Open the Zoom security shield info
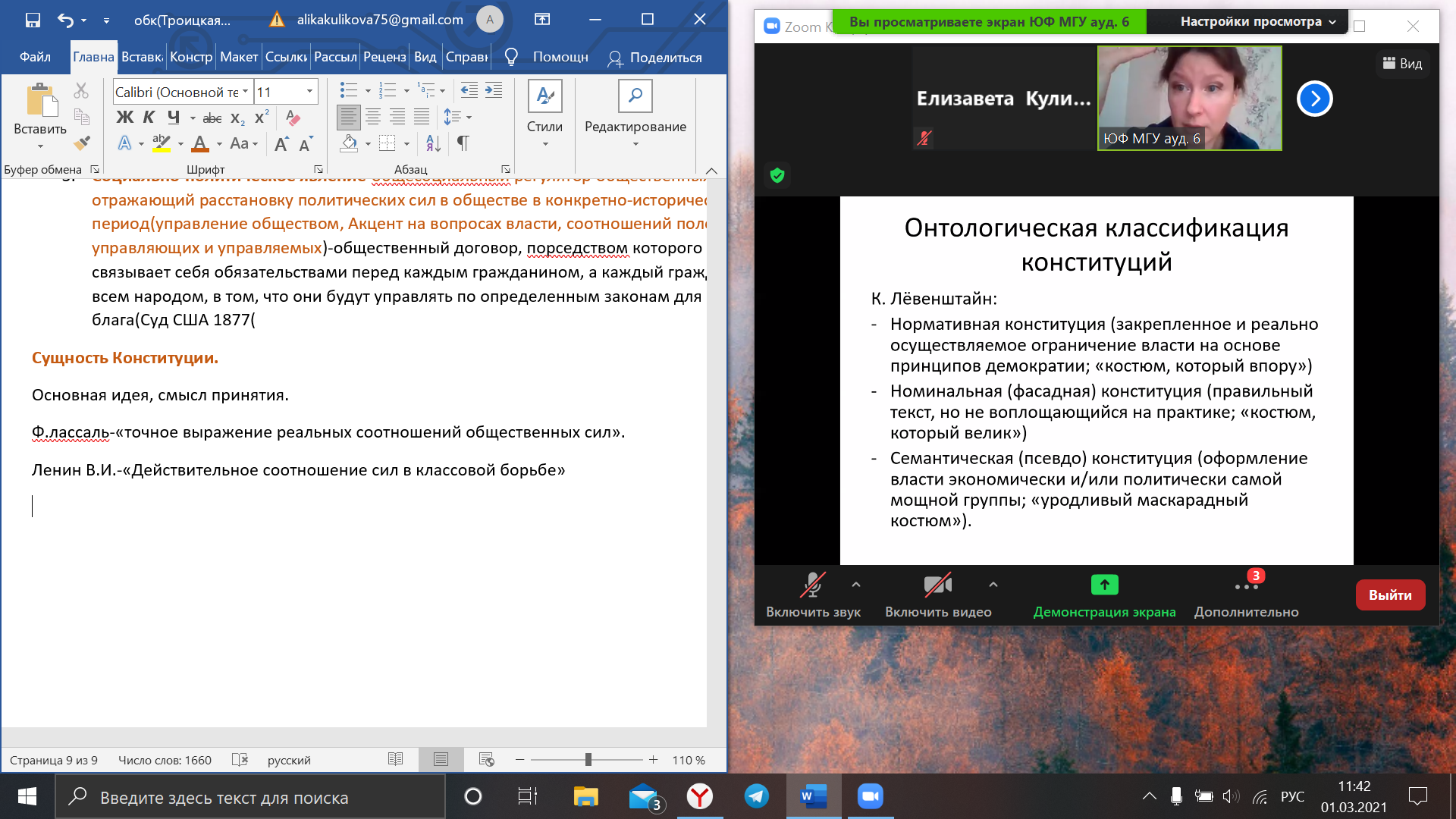The width and height of the screenshot is (1456, 819). (777, 176)
